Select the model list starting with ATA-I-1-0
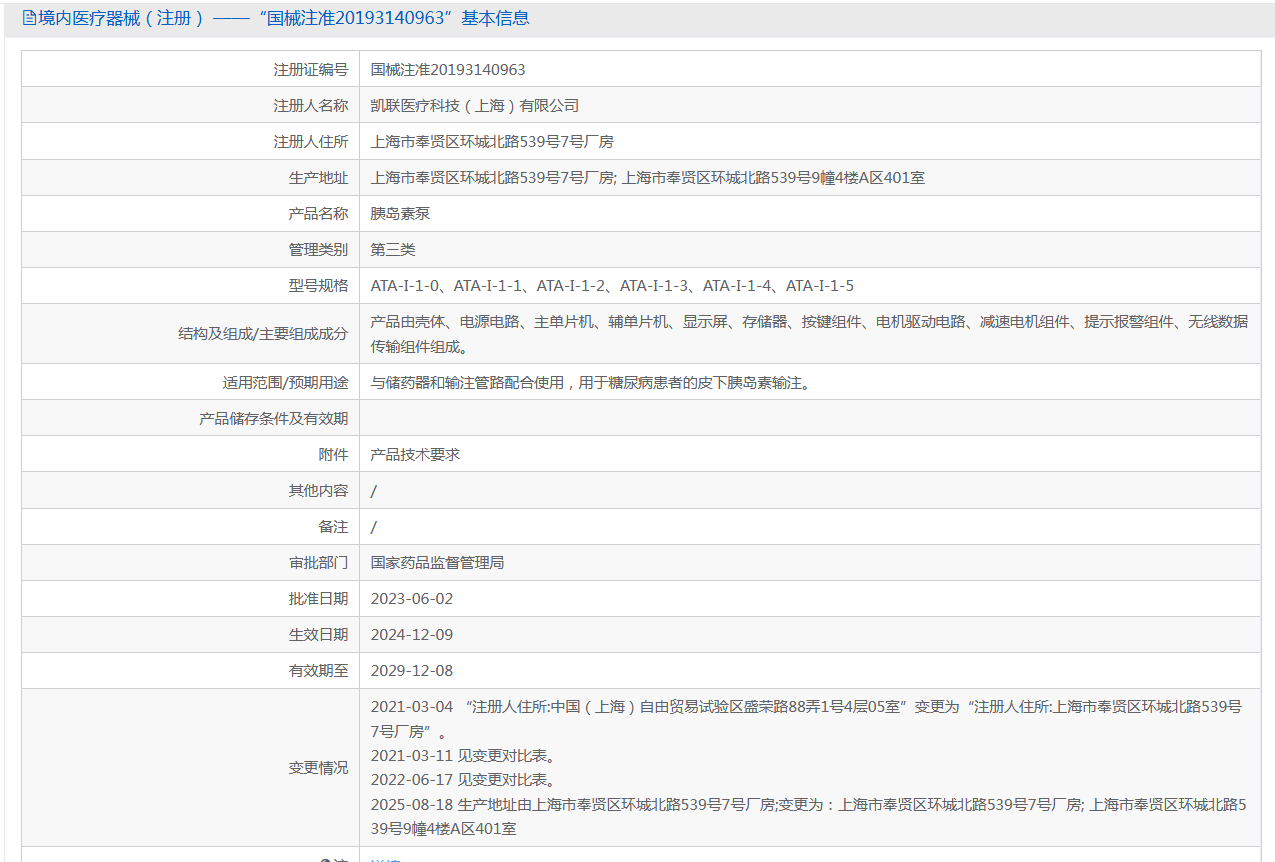 pos(612,286)
